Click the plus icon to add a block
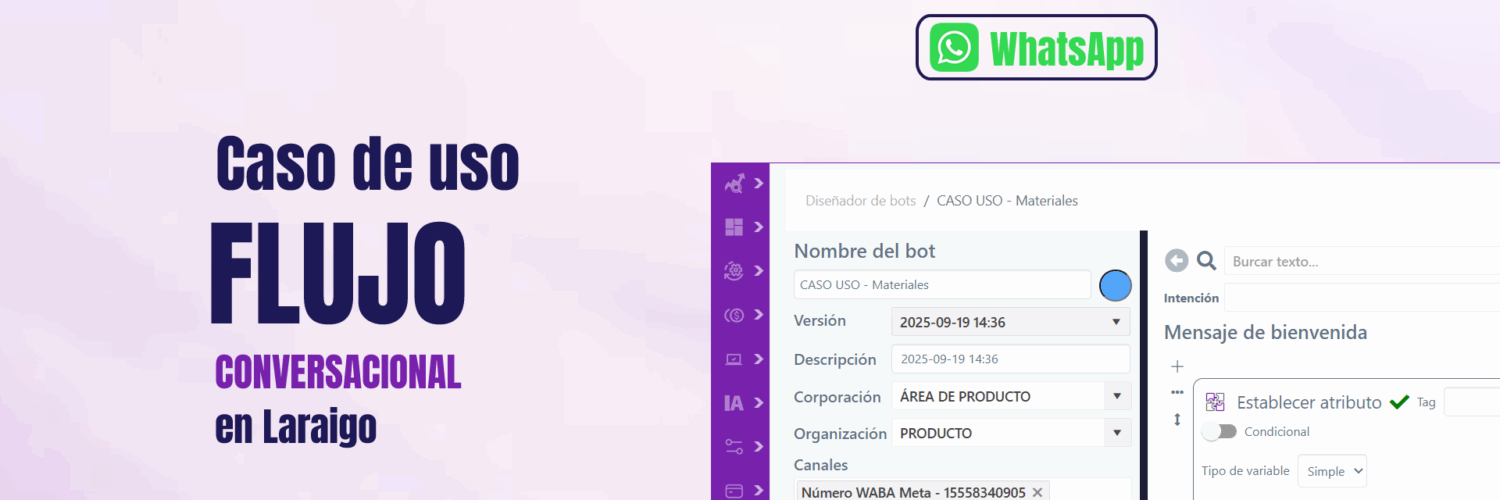Image resolution: width=1500 pixels, height=500 pixels. (x=1177, y=367)
